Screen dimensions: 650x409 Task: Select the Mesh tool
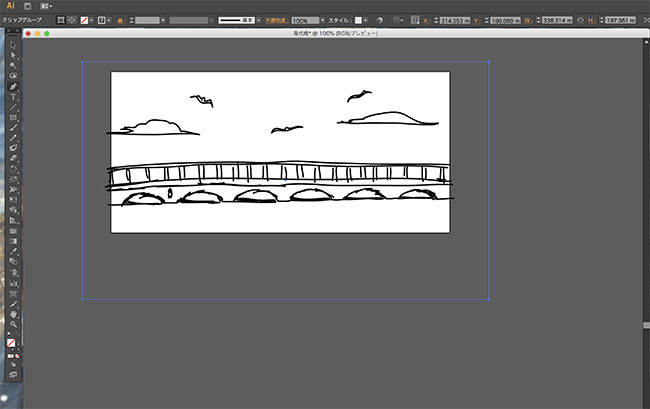13,231
